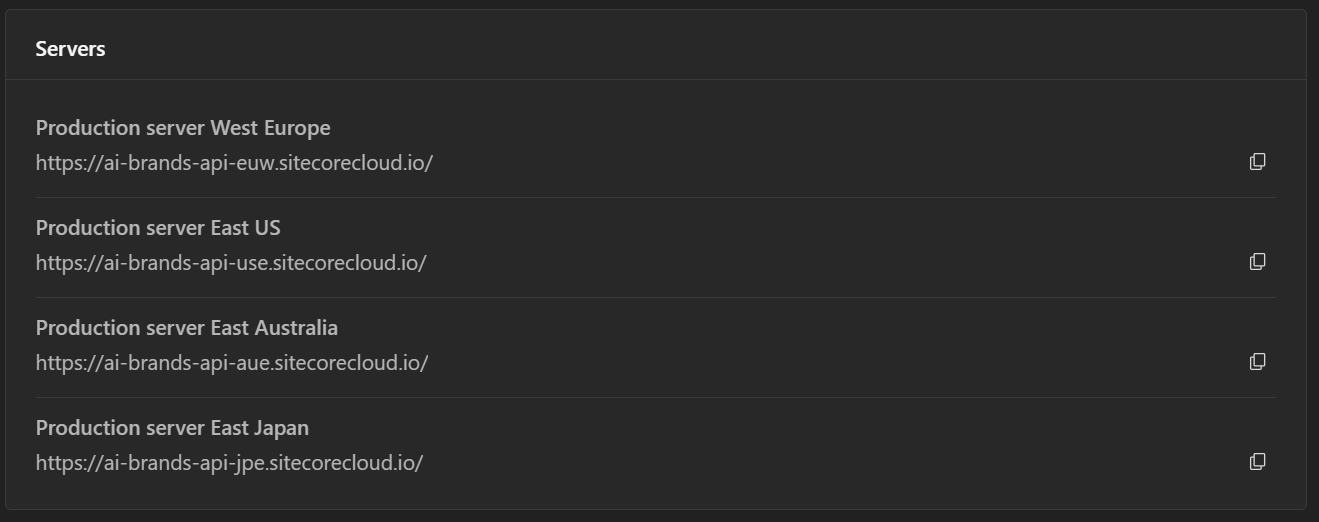Copy the East Australia server URL
Image resolution: width=1319 pixels, height=522 pixels.
pyautogui.click(x=1257, y=362)
